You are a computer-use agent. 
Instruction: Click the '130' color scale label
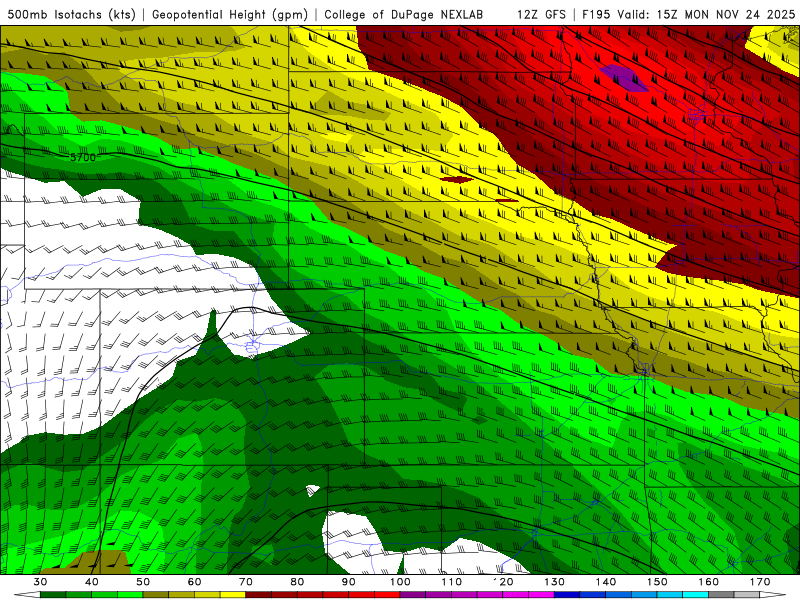[554, 582]
